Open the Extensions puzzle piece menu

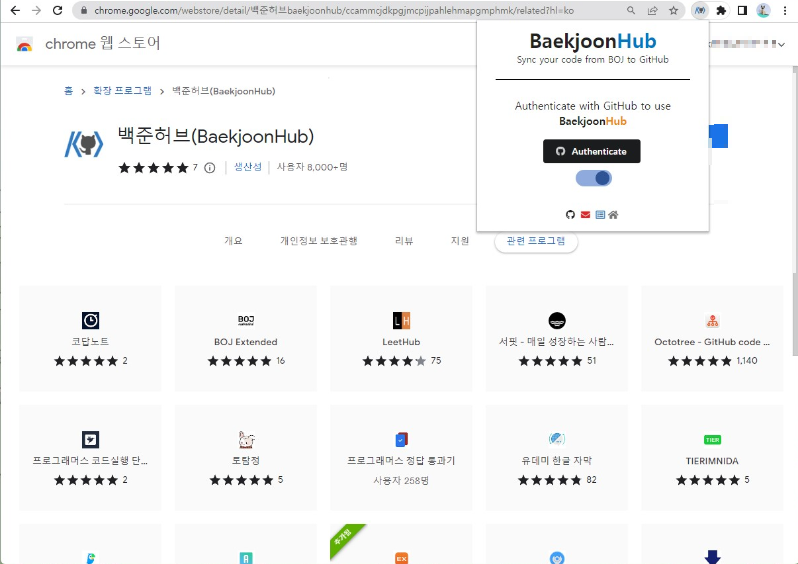point(721,10)
